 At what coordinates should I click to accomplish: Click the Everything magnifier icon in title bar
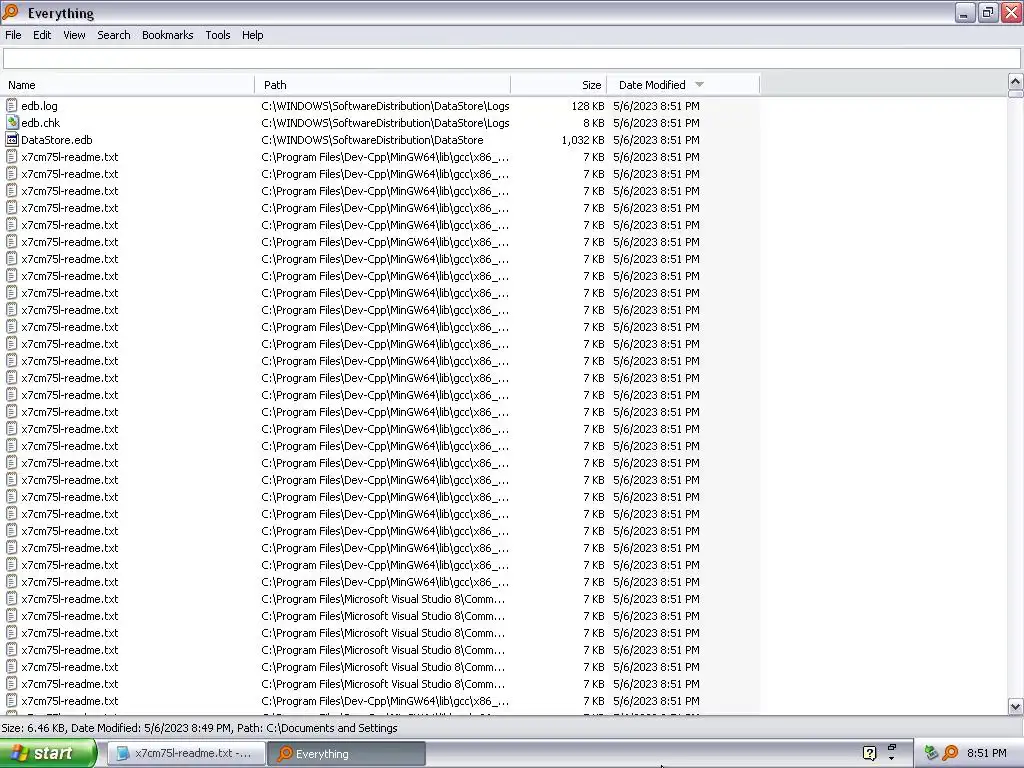(10, 12)
